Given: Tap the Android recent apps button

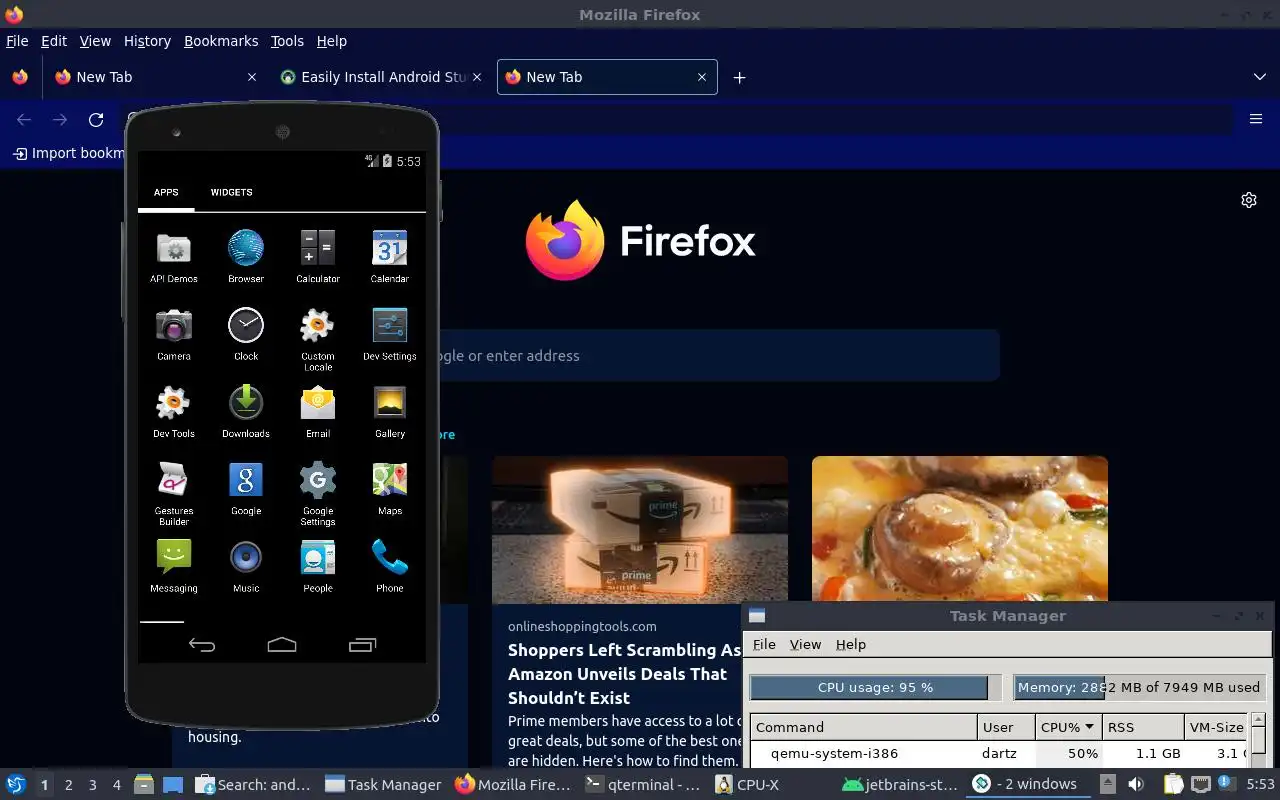Looking at the screenshot, I should coord(362,645).
